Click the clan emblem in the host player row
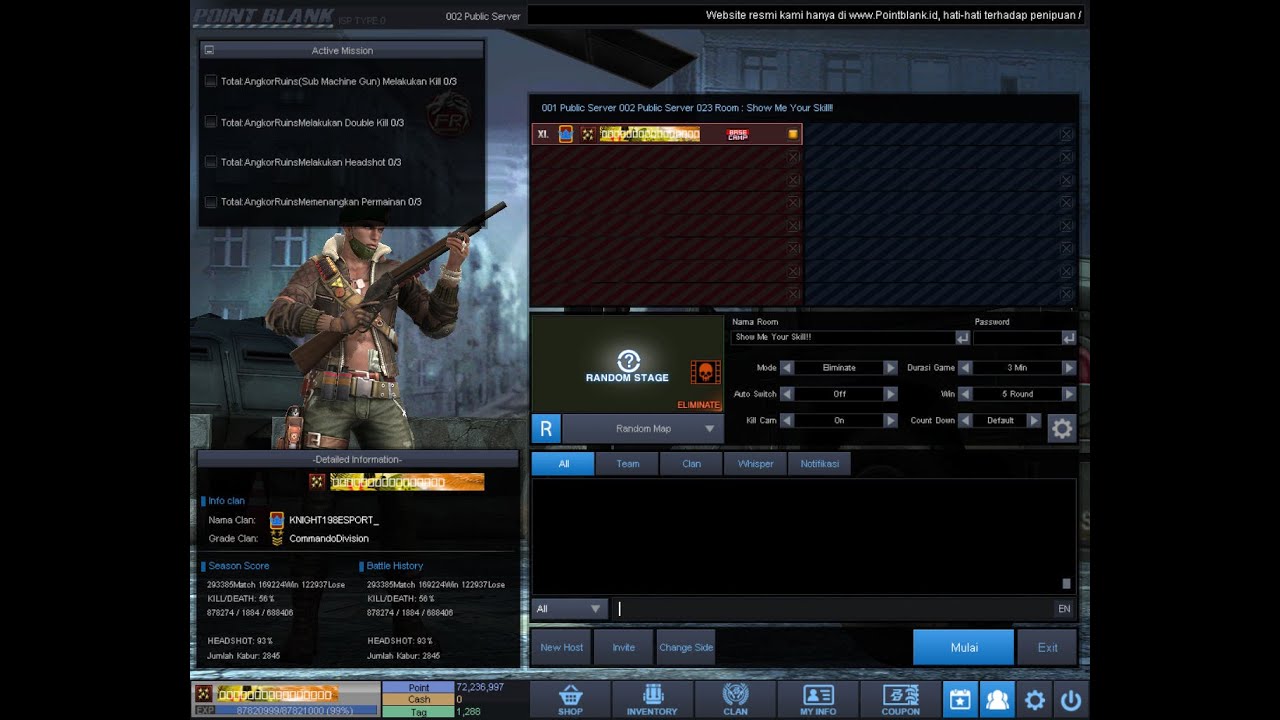This screenshot has width=1280, height=720. pyautogui.click(x=566, y=134)
